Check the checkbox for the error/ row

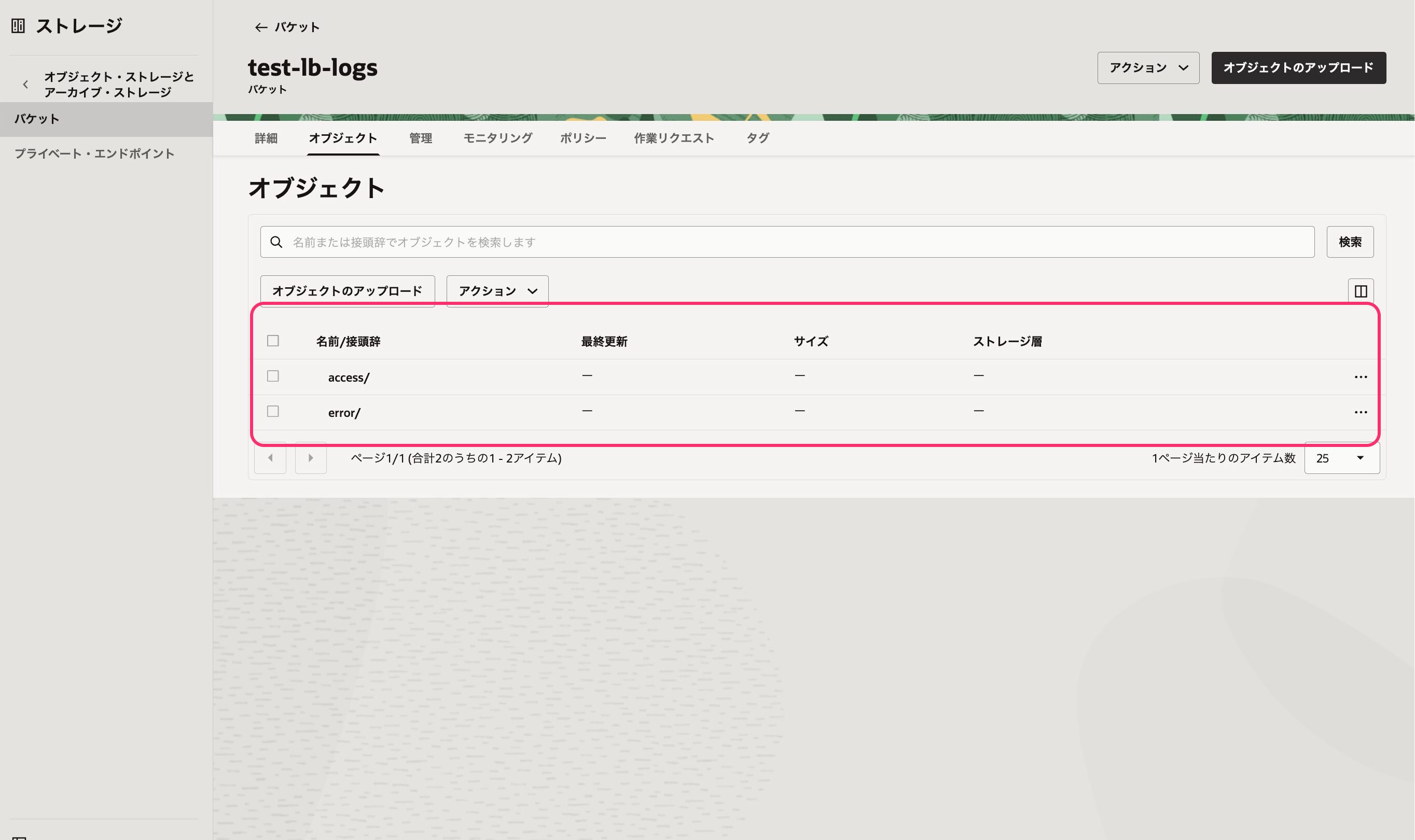[273, 412]
